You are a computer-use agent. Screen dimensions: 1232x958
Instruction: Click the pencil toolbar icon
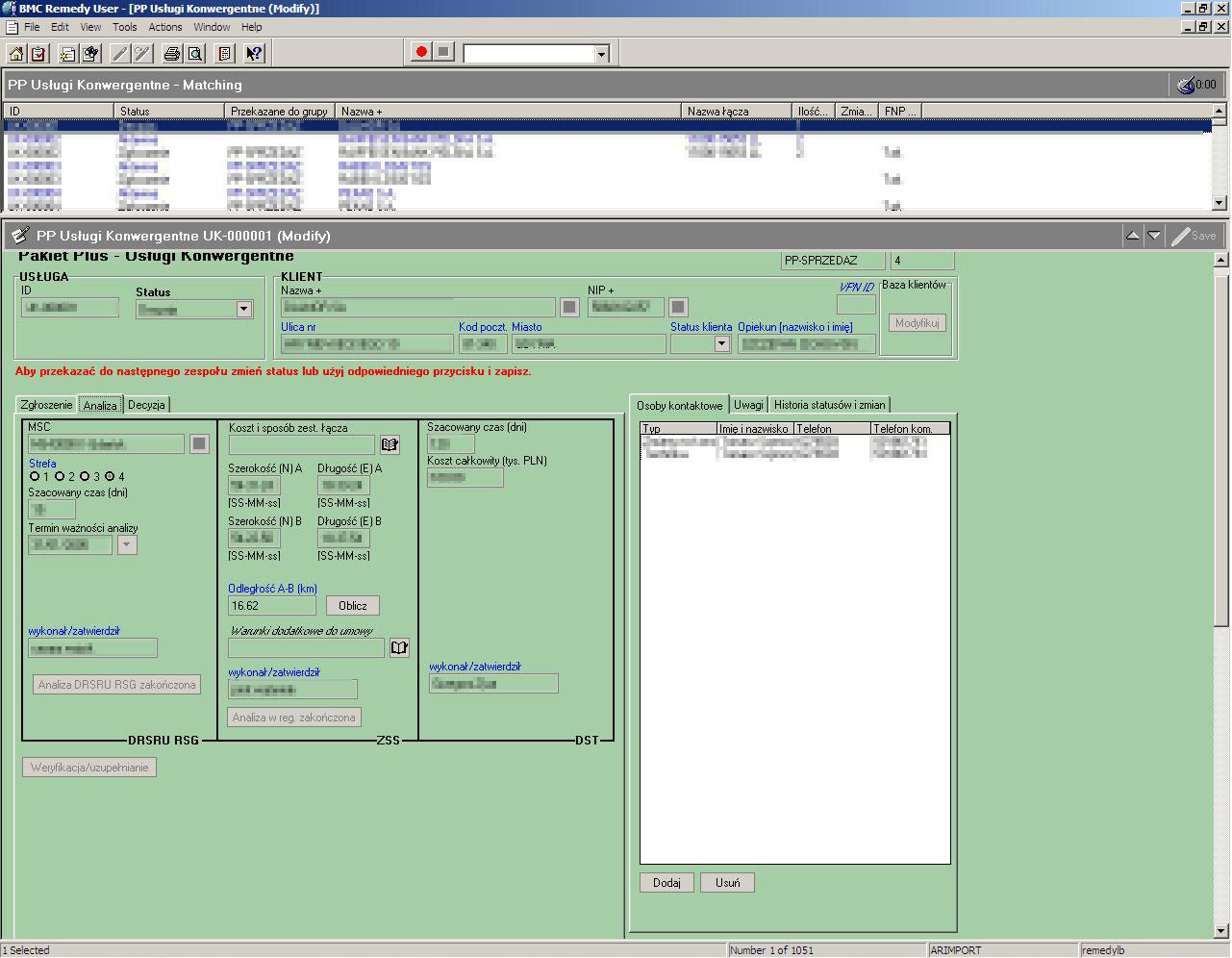119,53
